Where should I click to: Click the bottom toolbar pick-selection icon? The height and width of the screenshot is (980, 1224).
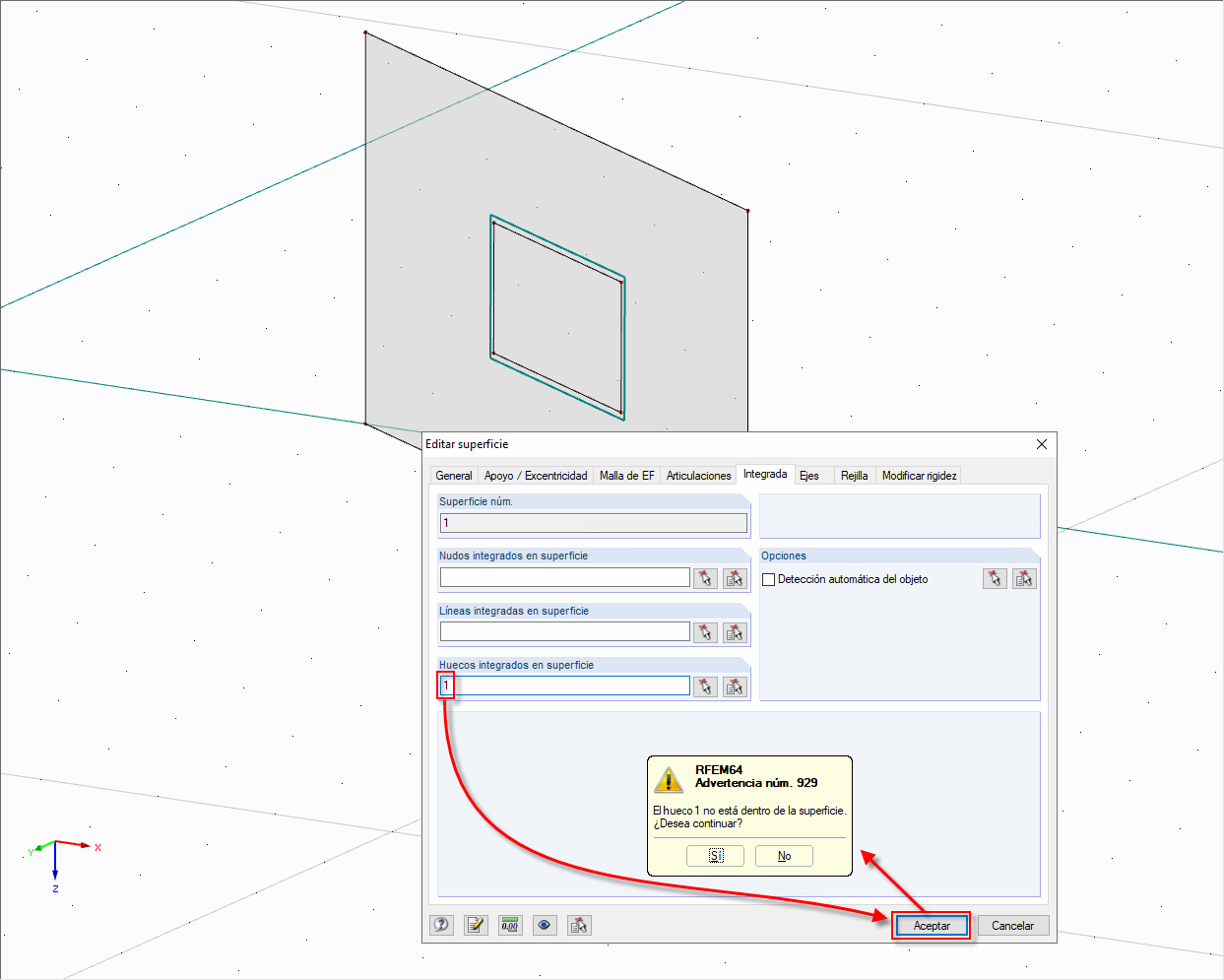[x=579, y=925]
